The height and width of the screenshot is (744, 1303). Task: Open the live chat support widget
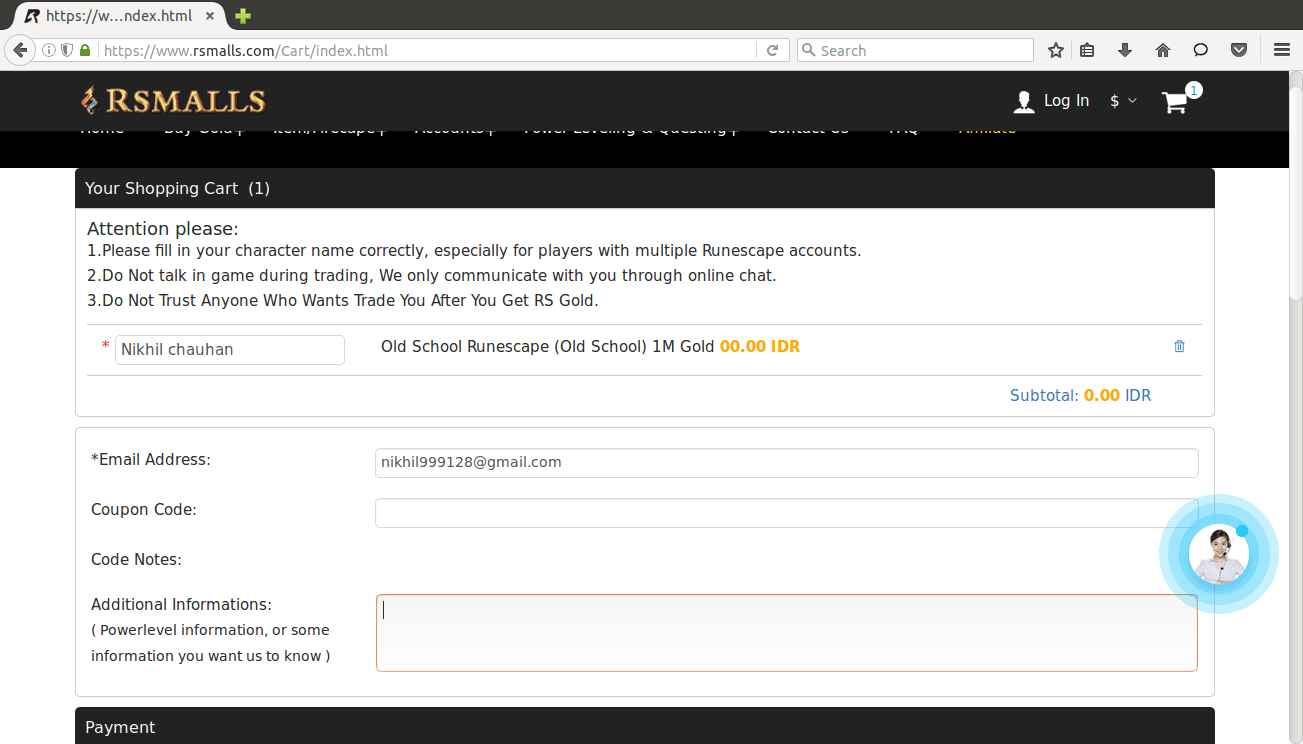[x=1219, y=553]
